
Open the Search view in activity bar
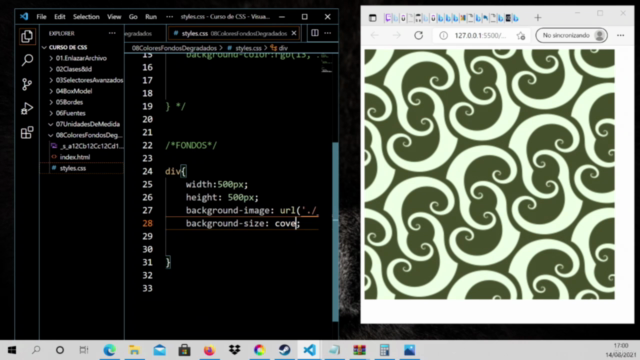(x=27, y=60)
